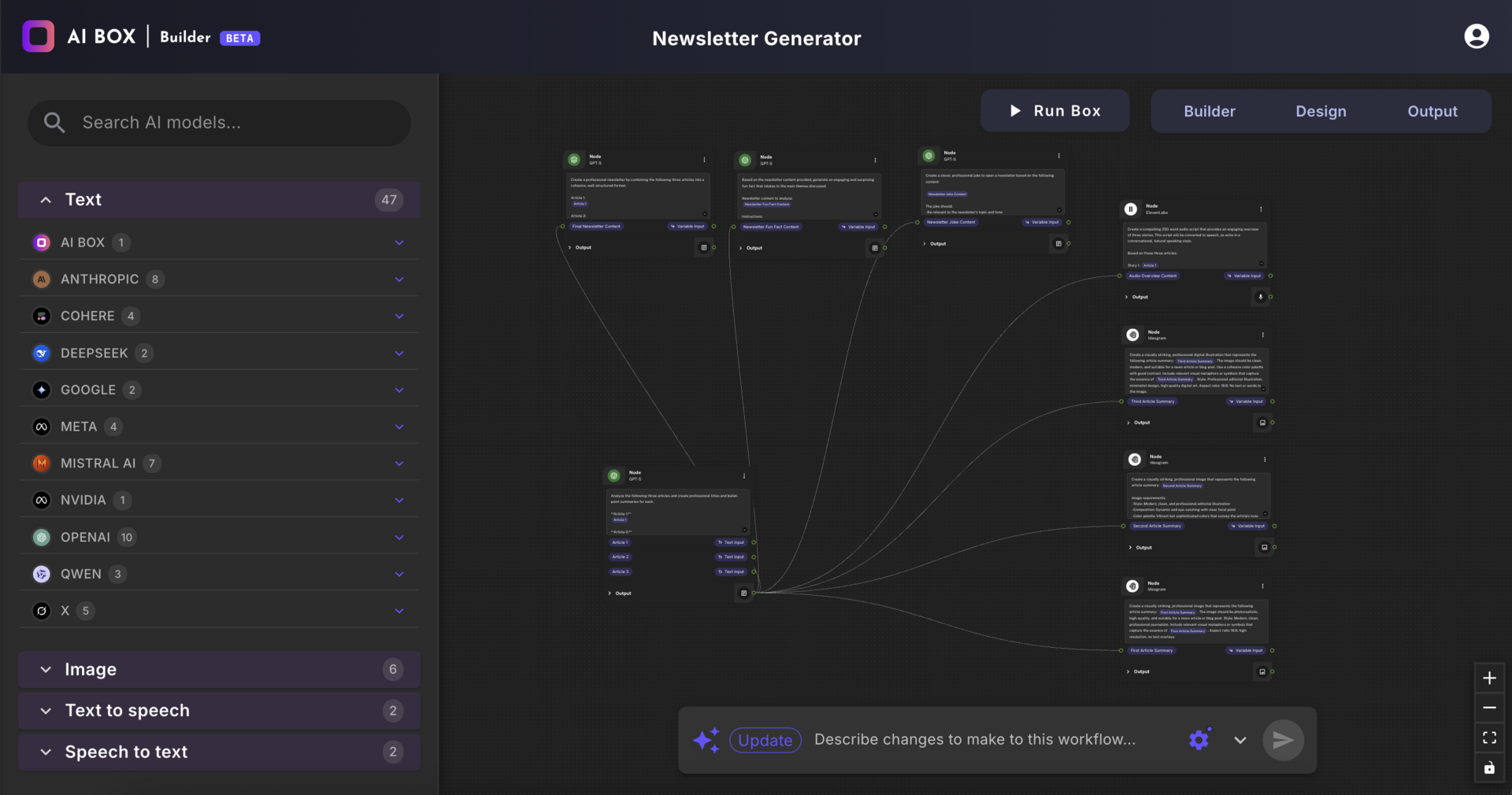Screen dimensions: 1512x795
Task: Collapse the Text model category
Action: coord(45,199)
